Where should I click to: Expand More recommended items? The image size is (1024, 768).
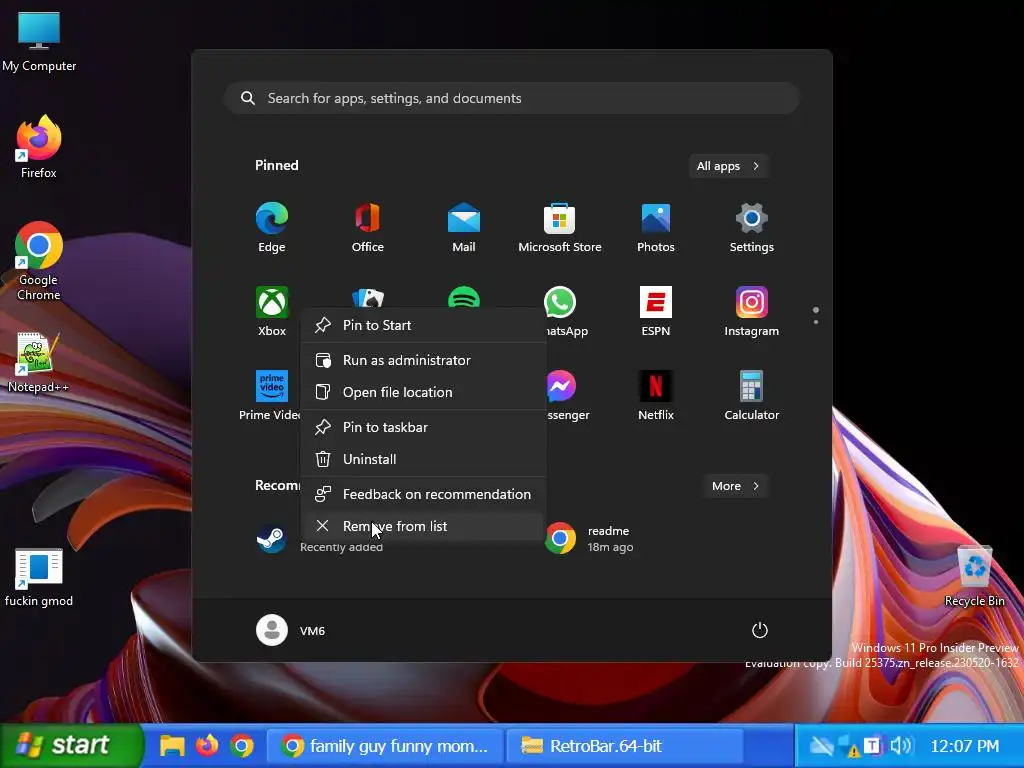coord(735,486)
